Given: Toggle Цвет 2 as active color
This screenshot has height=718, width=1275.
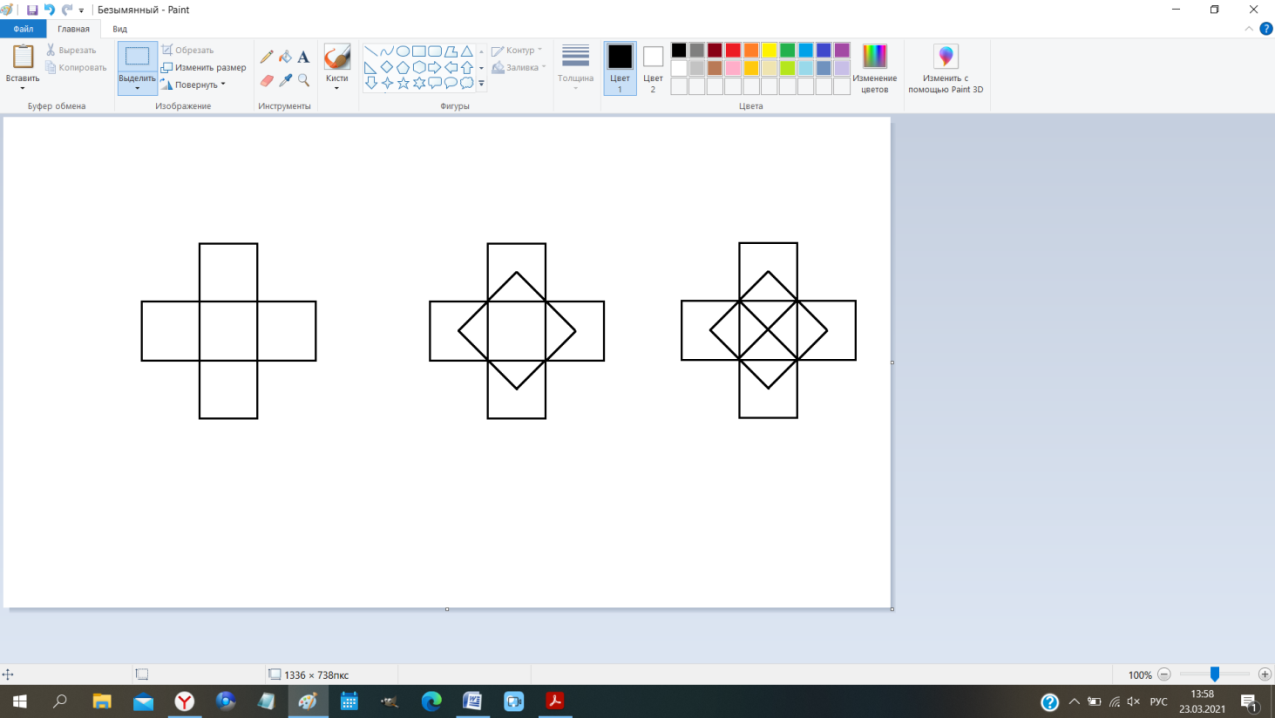Looking at the screenshot, I should [x=653, y=67].
